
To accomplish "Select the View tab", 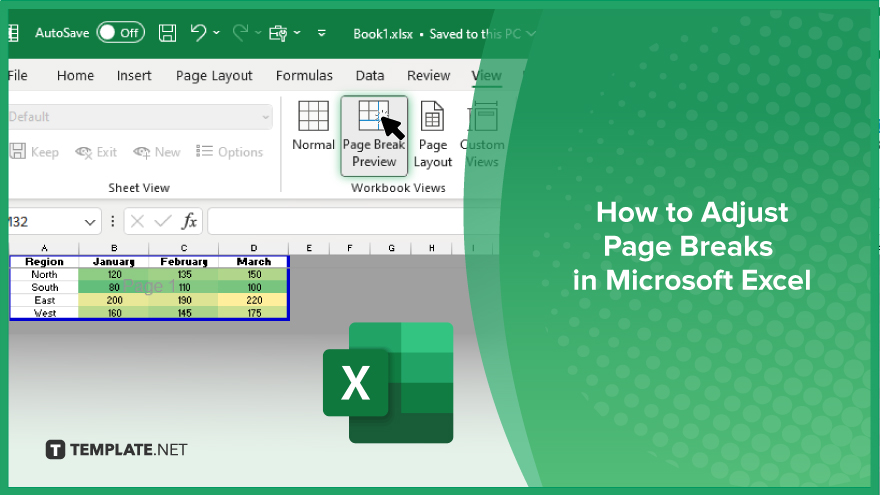I will click(487, 75).
